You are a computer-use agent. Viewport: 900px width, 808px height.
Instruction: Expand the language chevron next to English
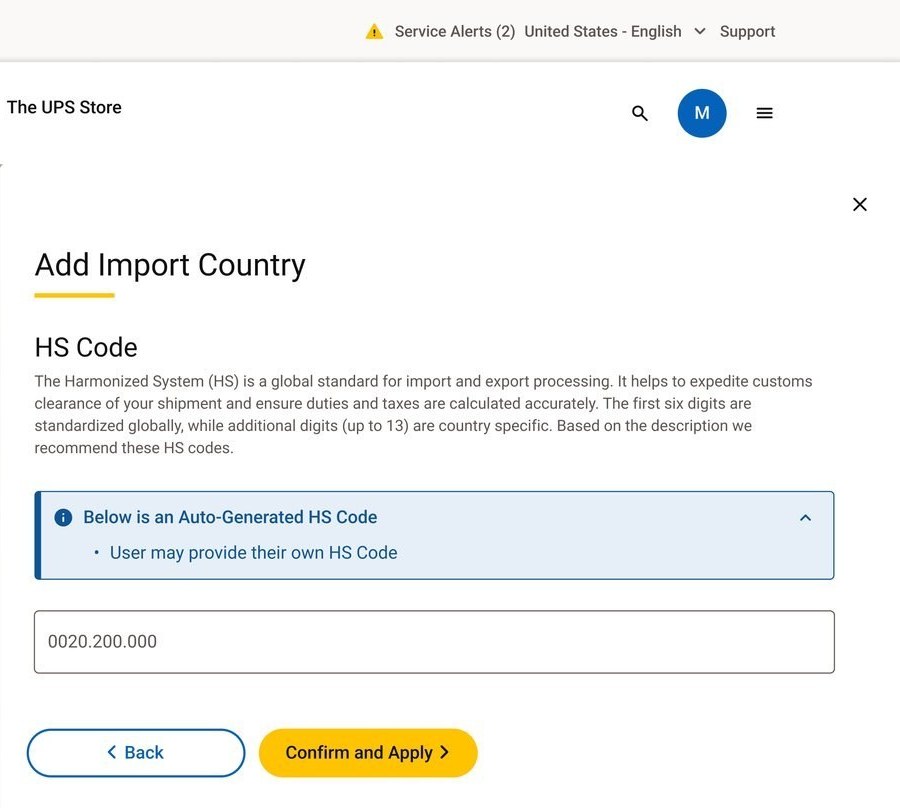700,31
